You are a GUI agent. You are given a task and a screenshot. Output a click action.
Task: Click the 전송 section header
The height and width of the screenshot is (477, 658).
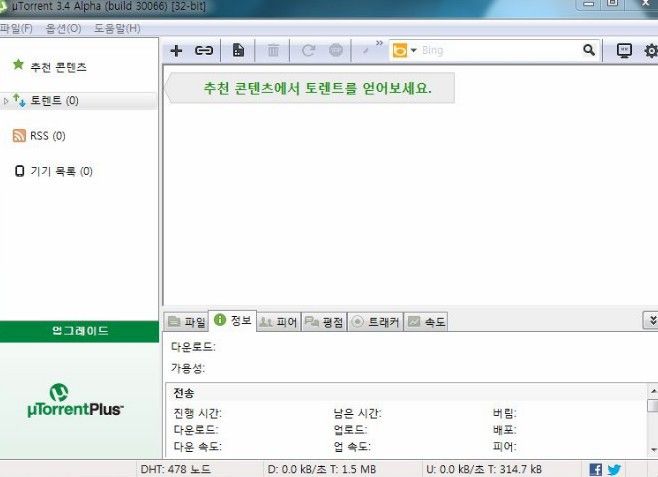pos(184,393)
